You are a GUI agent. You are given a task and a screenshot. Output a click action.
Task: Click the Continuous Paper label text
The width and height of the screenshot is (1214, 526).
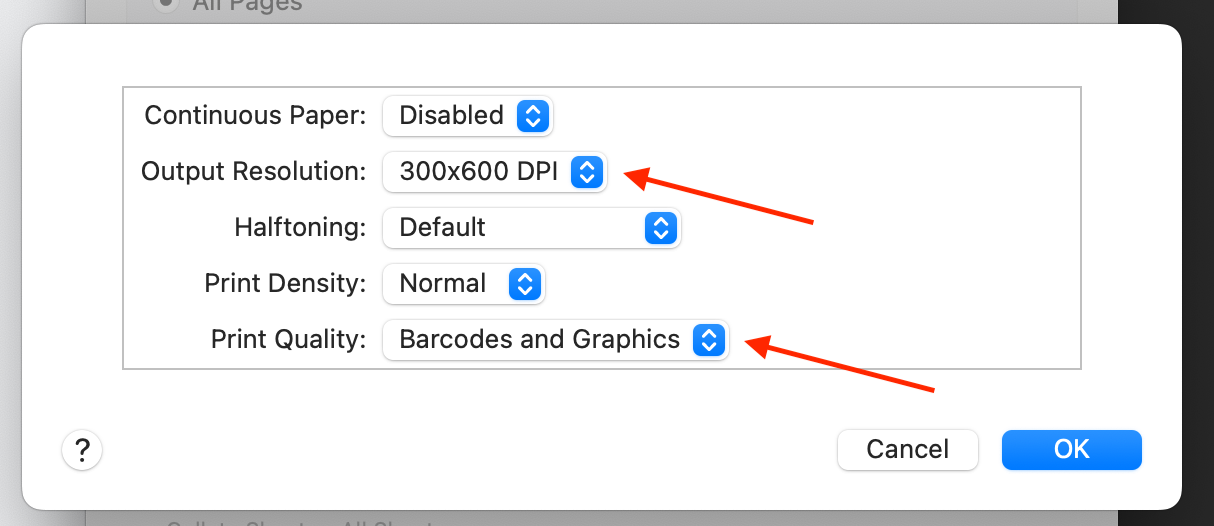pyautogui.click(x=255, y=116)
